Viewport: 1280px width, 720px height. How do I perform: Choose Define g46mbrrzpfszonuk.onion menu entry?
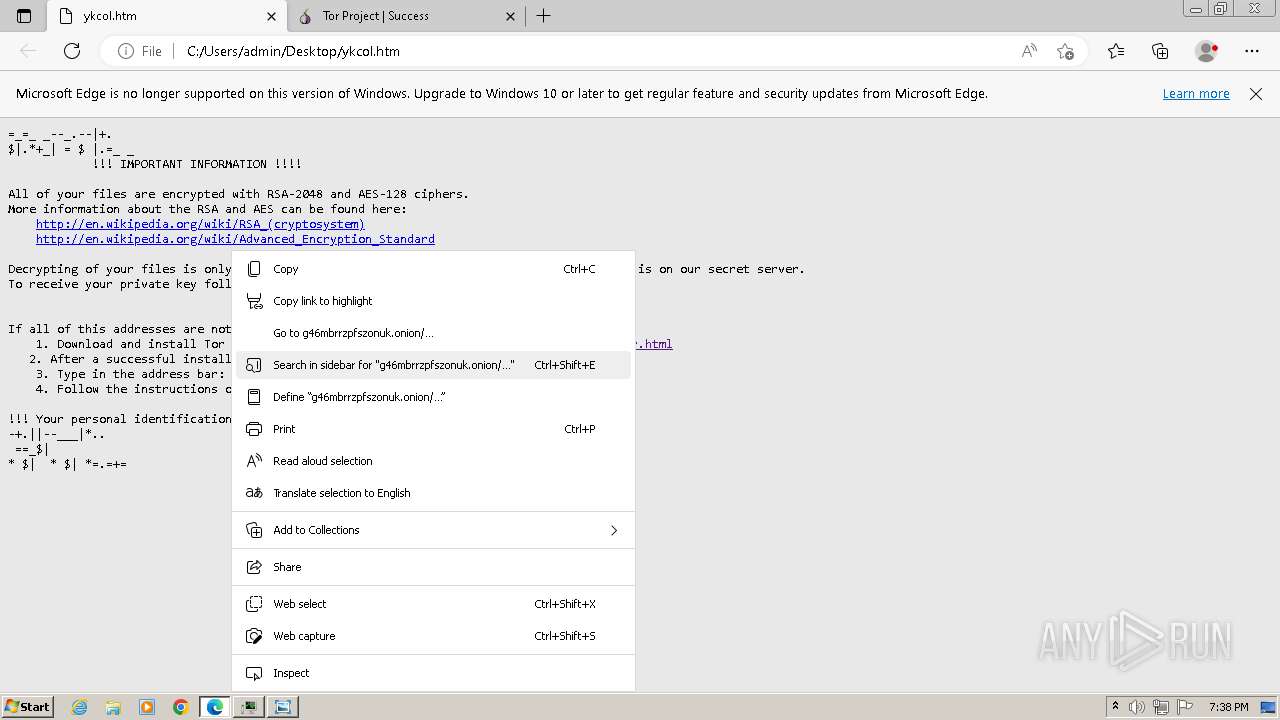(433, 397)
